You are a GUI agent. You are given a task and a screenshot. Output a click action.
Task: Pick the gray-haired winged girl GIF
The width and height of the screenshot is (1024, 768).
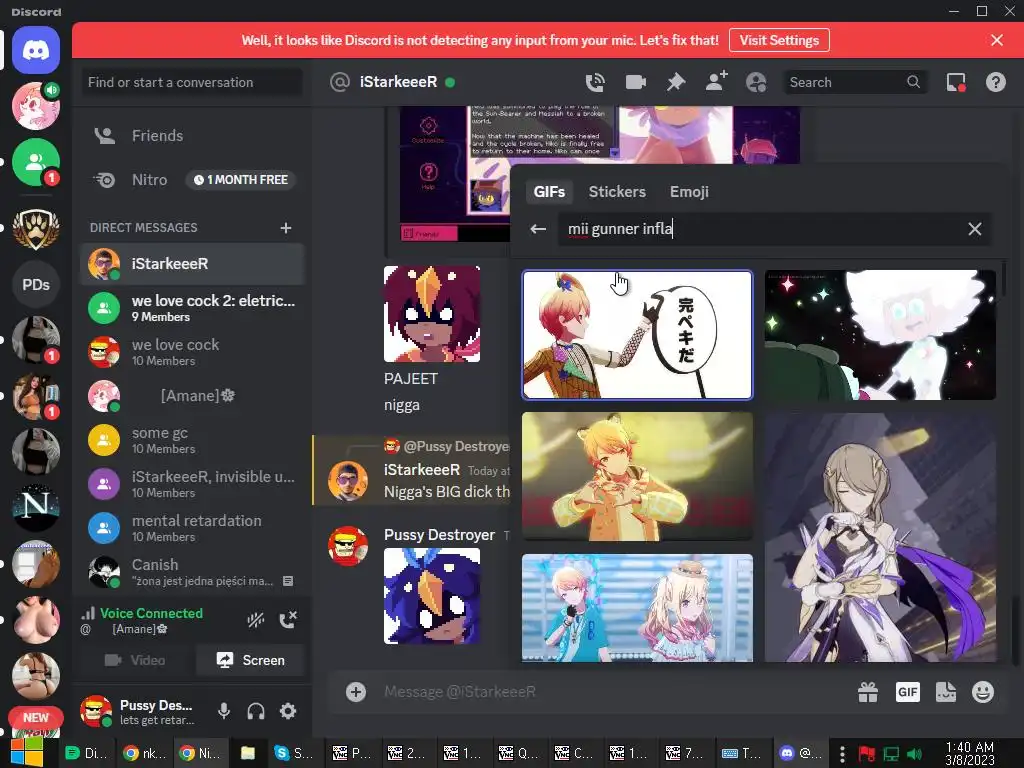(880, 537)
